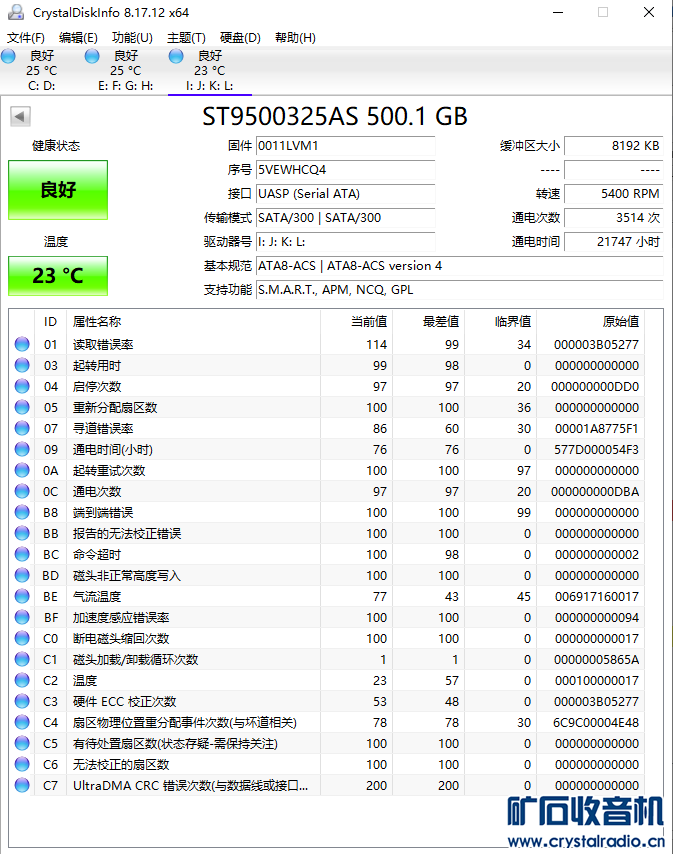
Task: Select the 读取错误率 attribute name
Action: click(103, 345)
